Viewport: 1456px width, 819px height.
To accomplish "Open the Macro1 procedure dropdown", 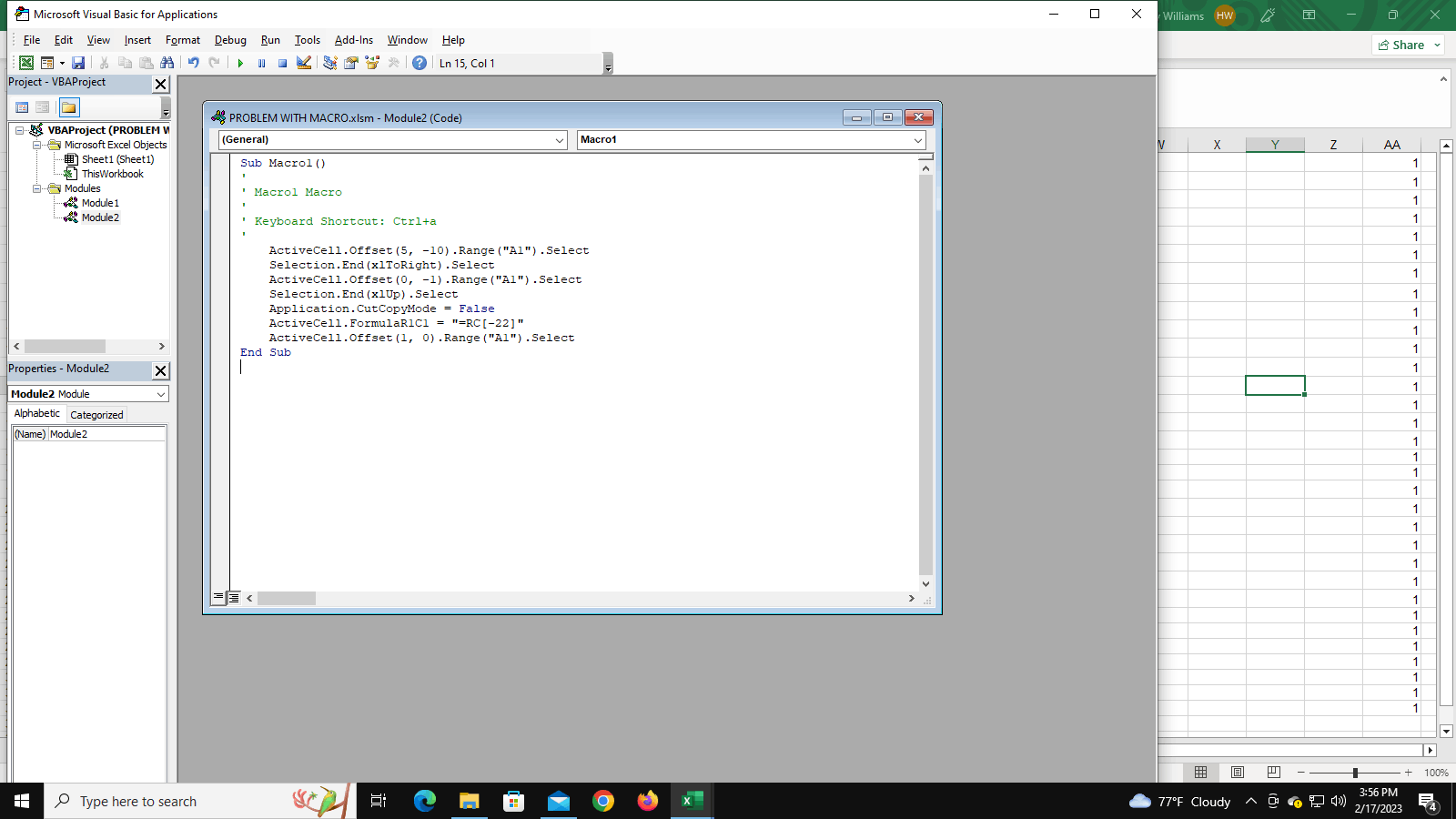I will tap(918, 140).
